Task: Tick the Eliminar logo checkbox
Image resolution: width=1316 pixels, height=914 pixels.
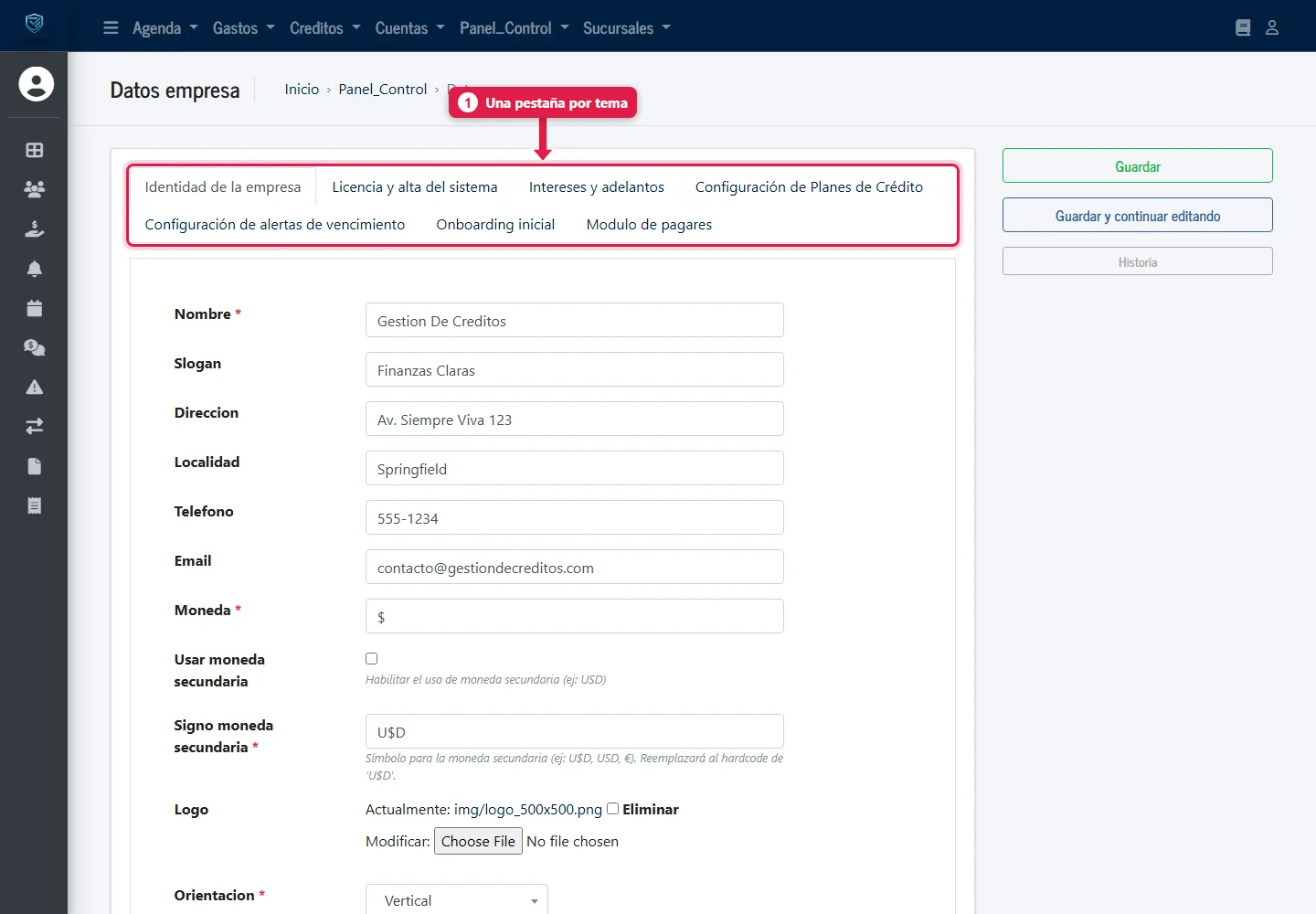Action: tap(613, 808)
